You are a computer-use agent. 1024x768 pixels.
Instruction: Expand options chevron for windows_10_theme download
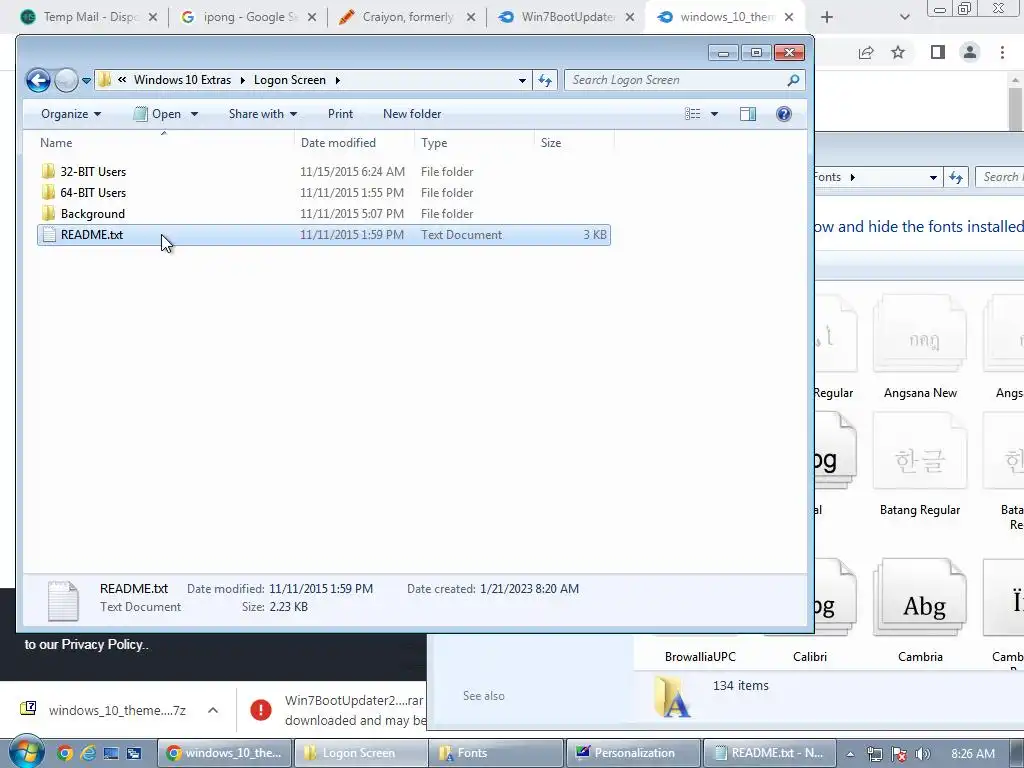tap(213, 710)
